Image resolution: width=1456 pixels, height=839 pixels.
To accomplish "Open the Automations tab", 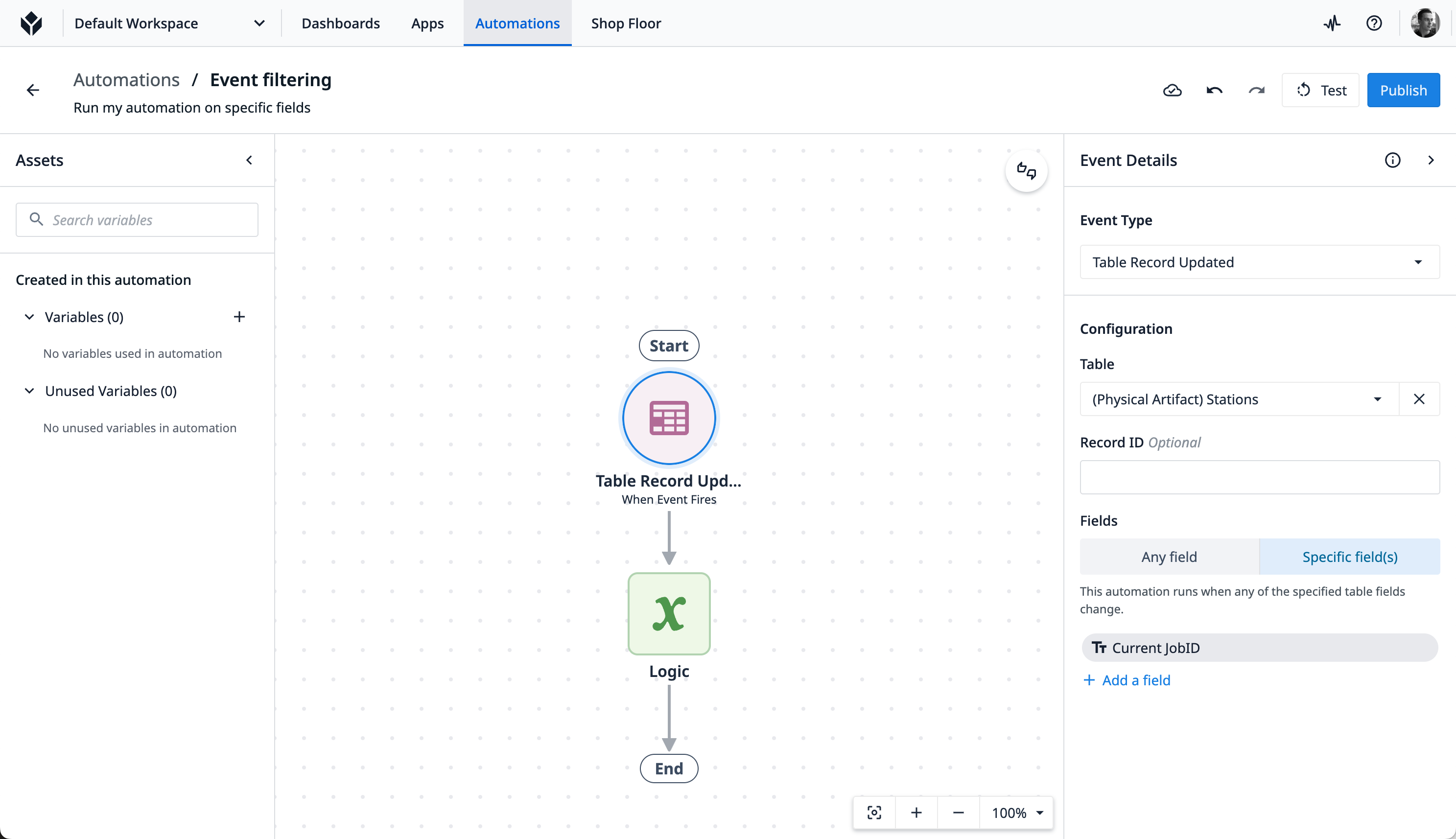I will click(517, 23).
